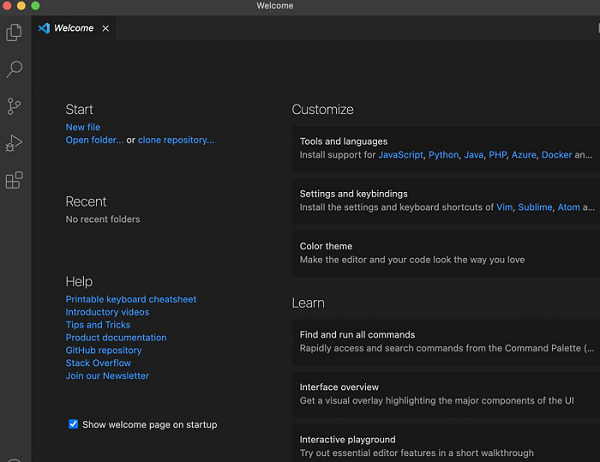Open the Explorer view in activity bar
The width and height of the screenshot is (600, 462).
tap(14, 33)
